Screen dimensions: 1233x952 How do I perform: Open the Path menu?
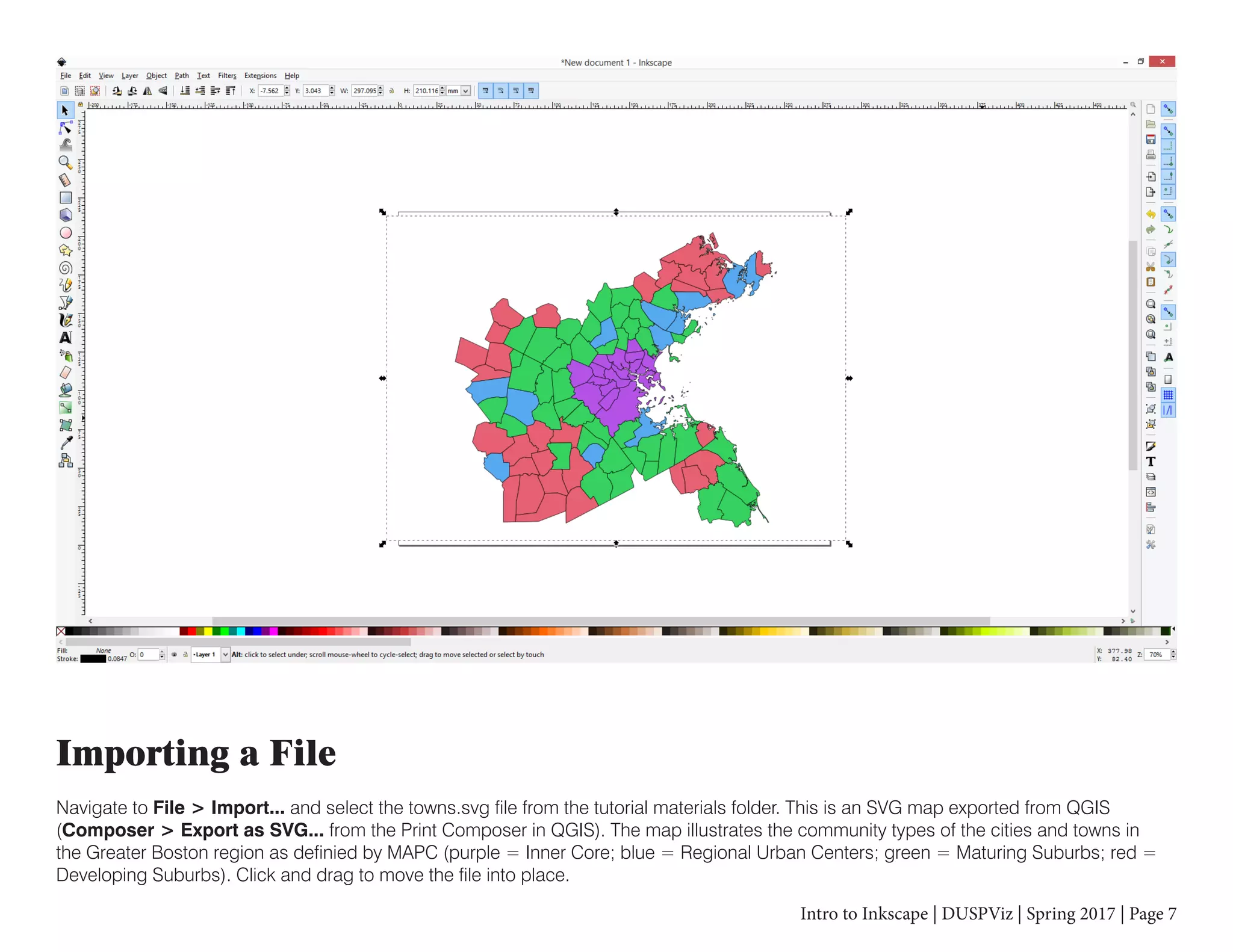[182, 76]
